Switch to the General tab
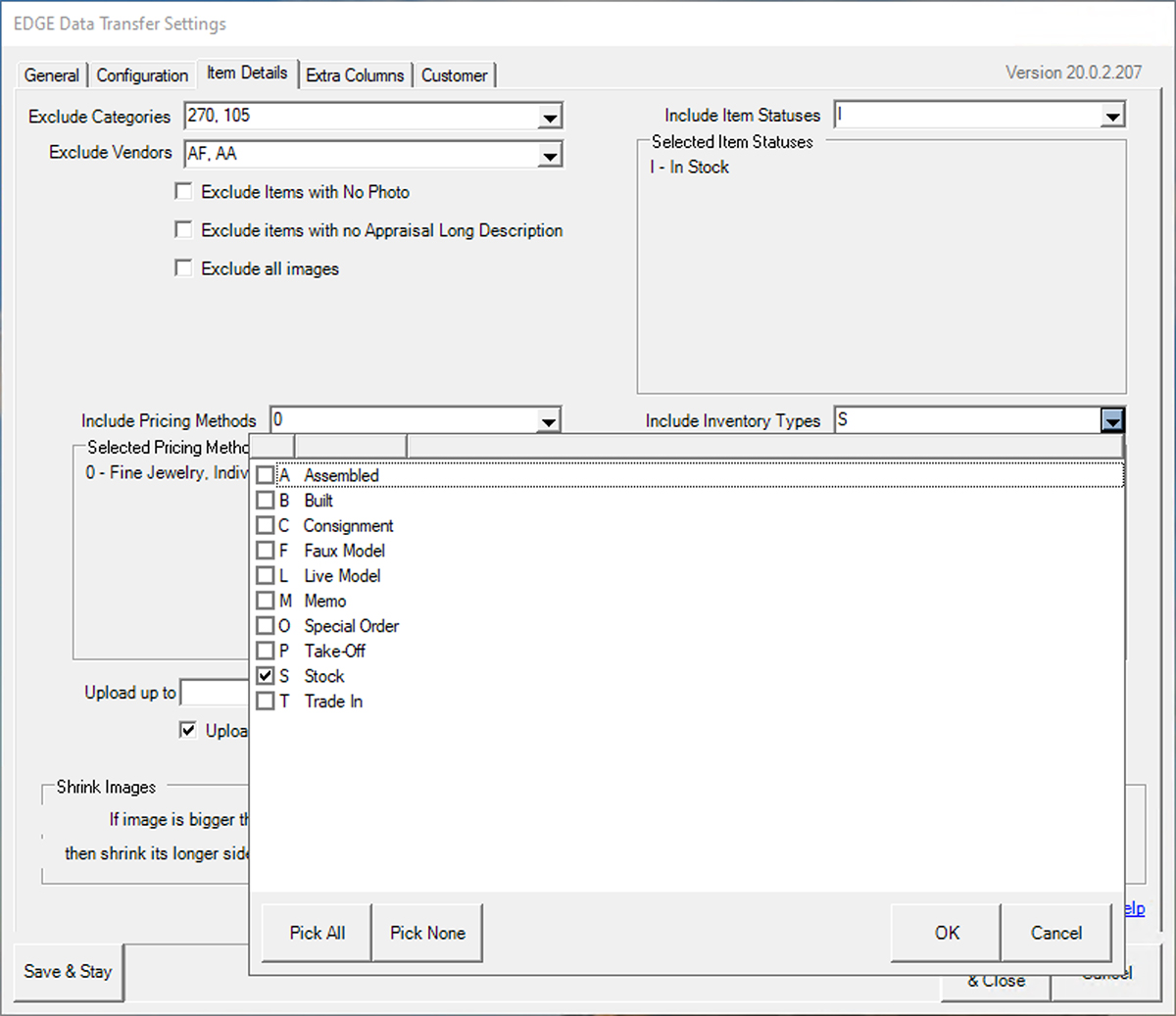This screenshot has width=1176, height=1016. tap(51, 75)
